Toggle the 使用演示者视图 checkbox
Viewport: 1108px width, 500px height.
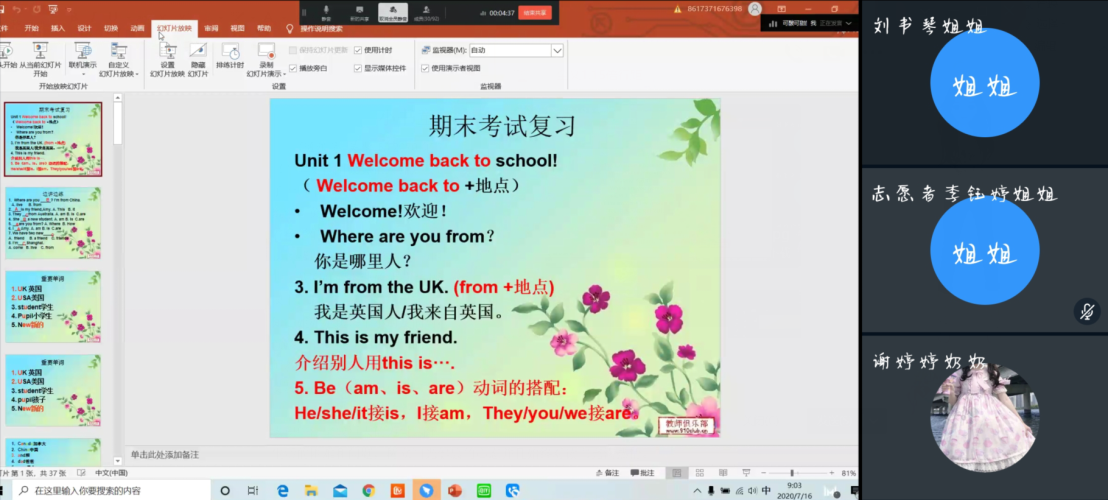(425, 68)
